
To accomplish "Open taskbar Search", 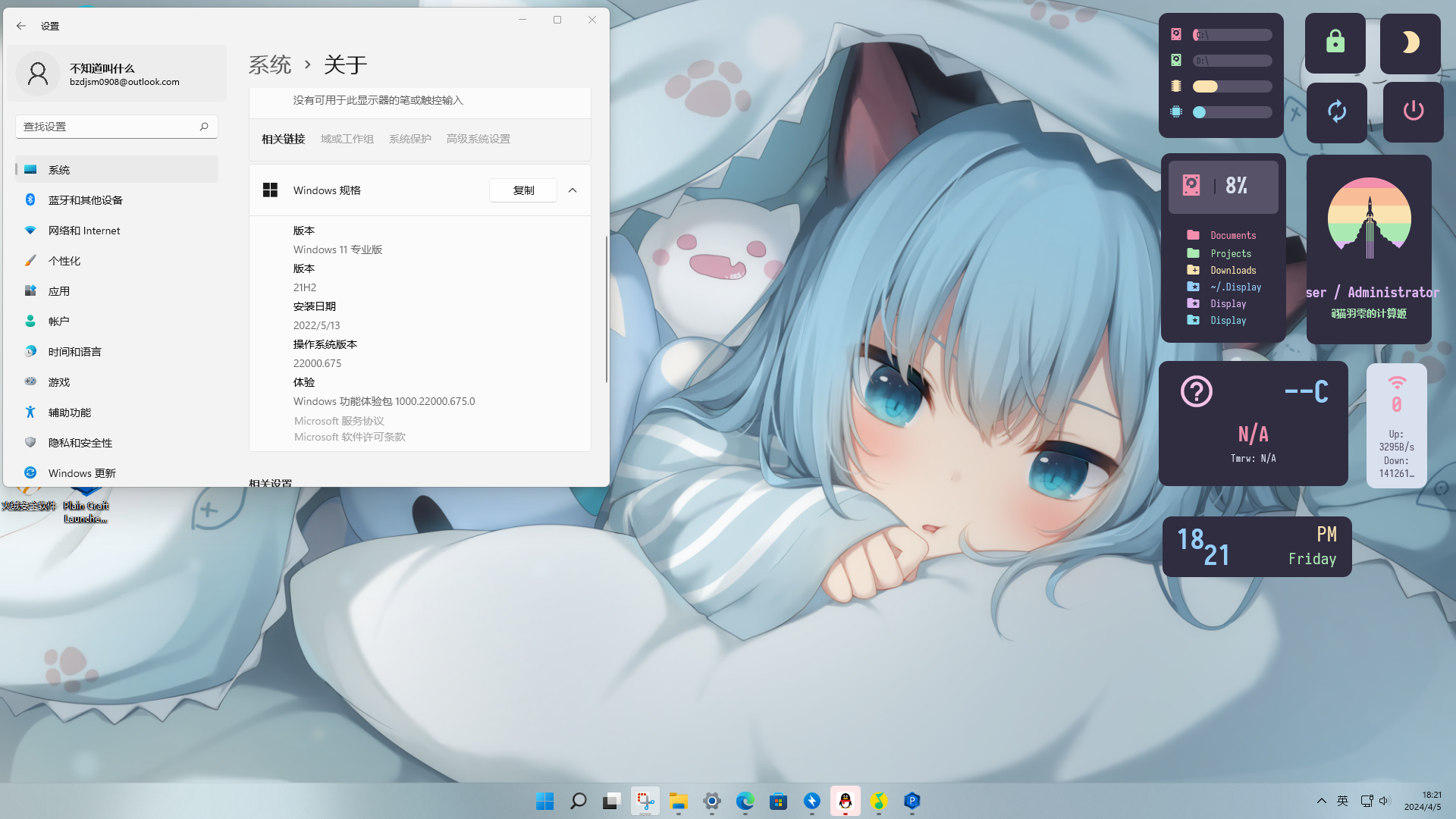I will click(579, 801).
